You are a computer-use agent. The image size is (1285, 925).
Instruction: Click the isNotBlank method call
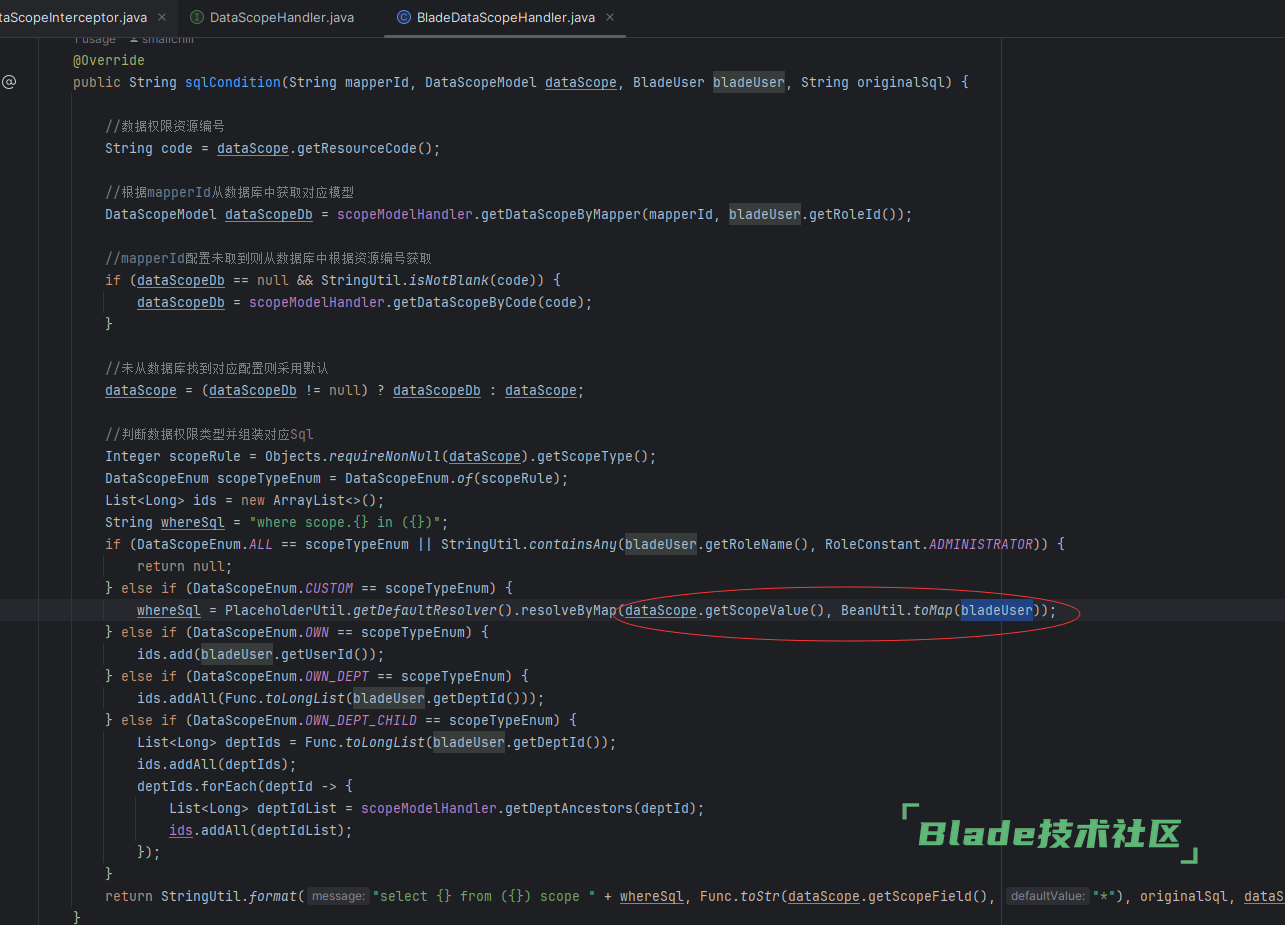pyautogui.click(x=449, y=280)
